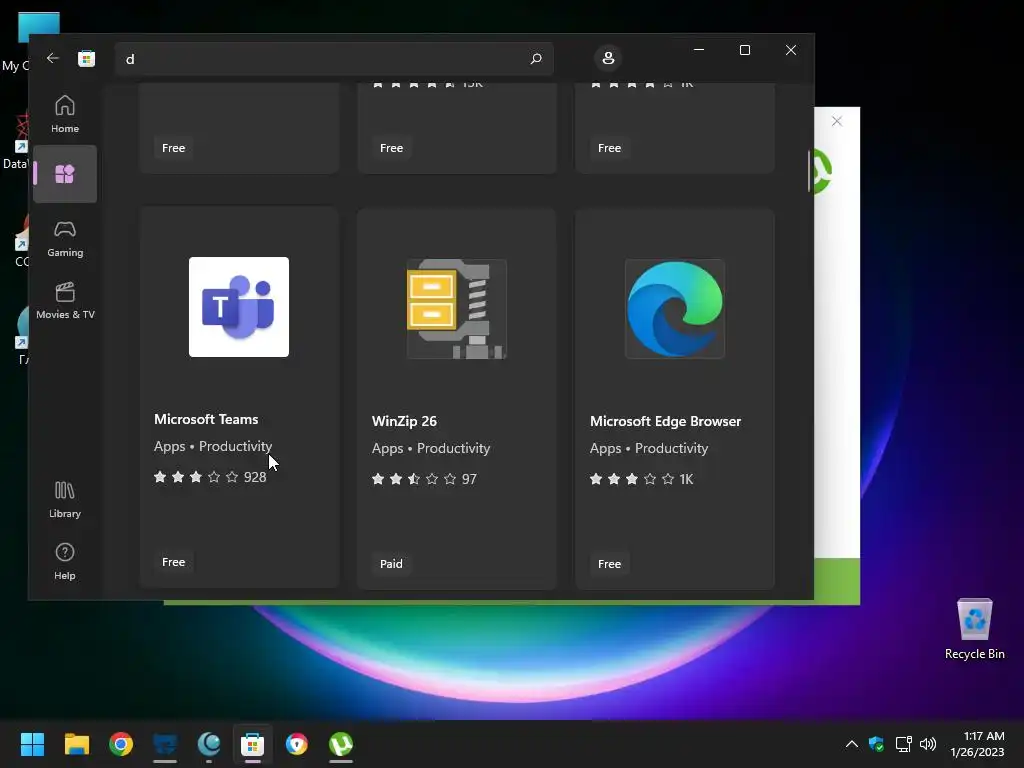Click the WinZip 26 title

pyautogui.click(x=404, y=421)
